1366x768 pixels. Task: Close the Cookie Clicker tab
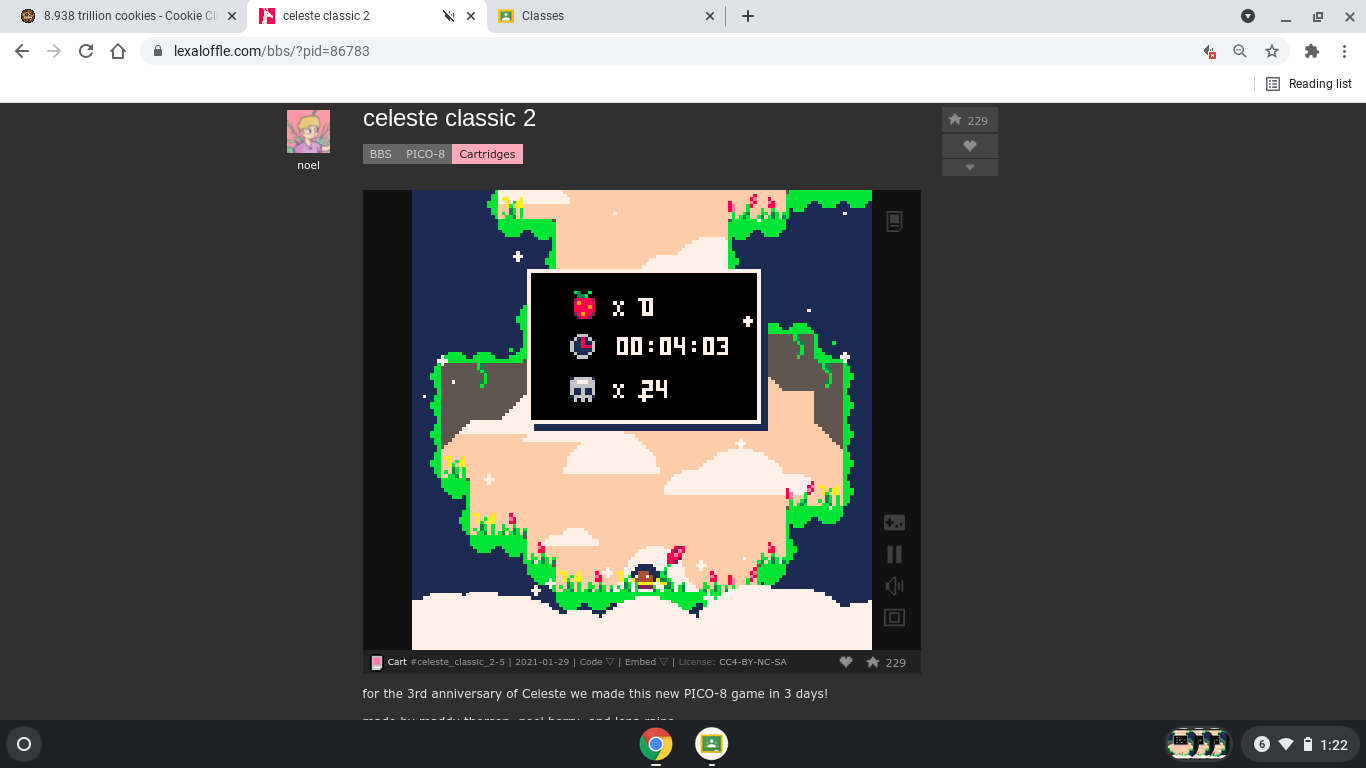click(232, 16)
